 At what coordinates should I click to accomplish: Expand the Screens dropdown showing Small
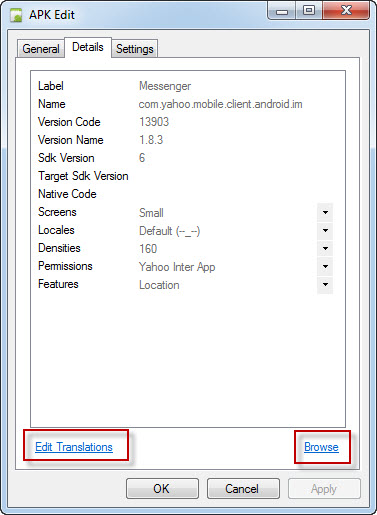325,212
